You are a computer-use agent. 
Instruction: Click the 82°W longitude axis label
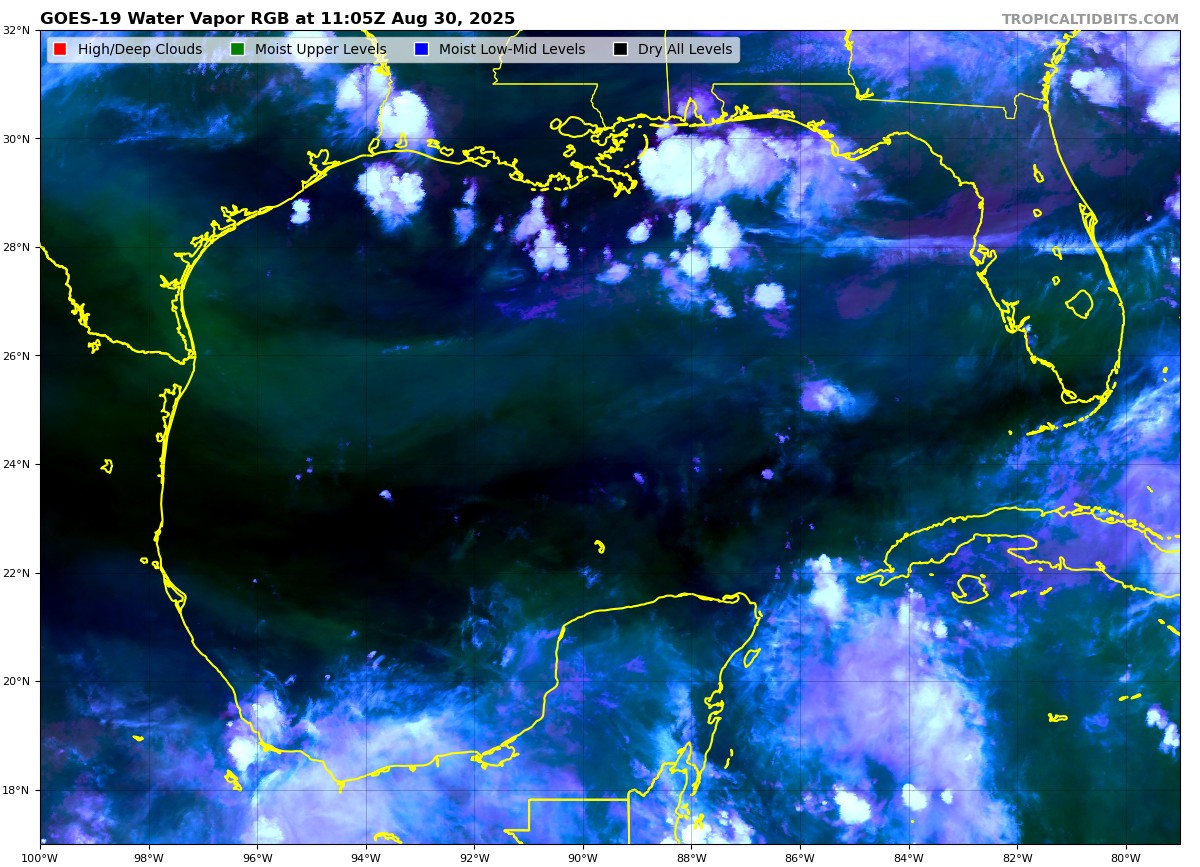tap(1017, 857)
